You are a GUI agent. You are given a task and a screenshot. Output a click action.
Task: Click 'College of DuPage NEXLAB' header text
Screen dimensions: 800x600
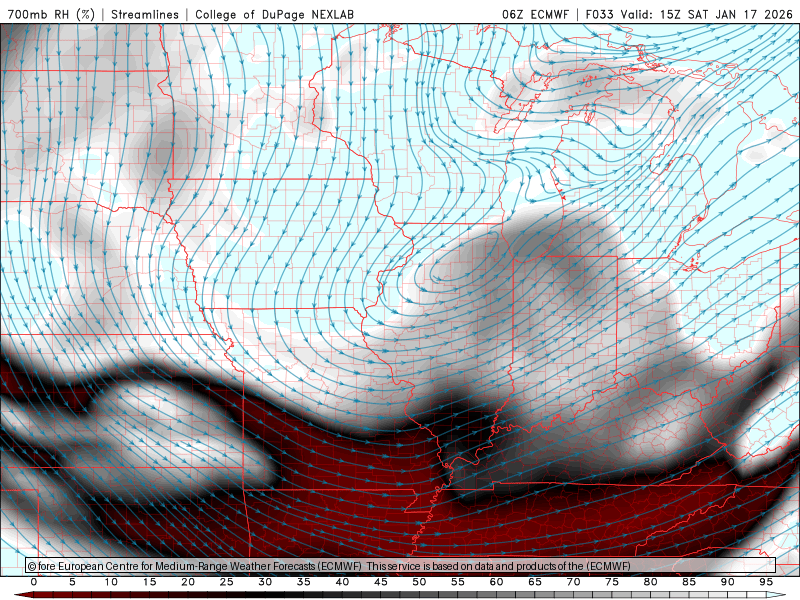coord(274,14)
